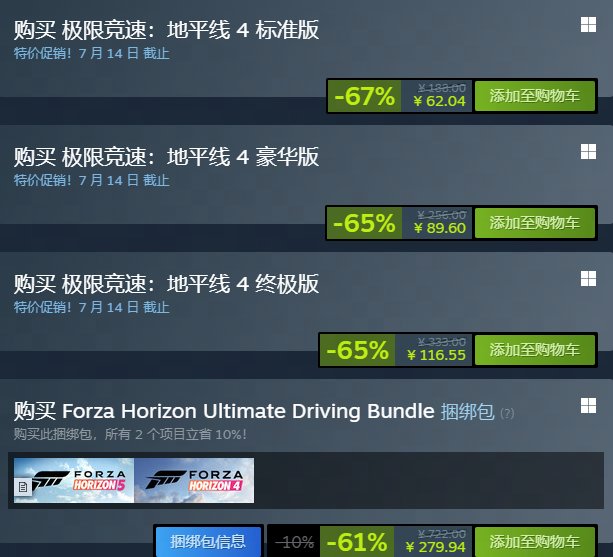
Task: Click the -67% discount badge
Action: [364, 96]
